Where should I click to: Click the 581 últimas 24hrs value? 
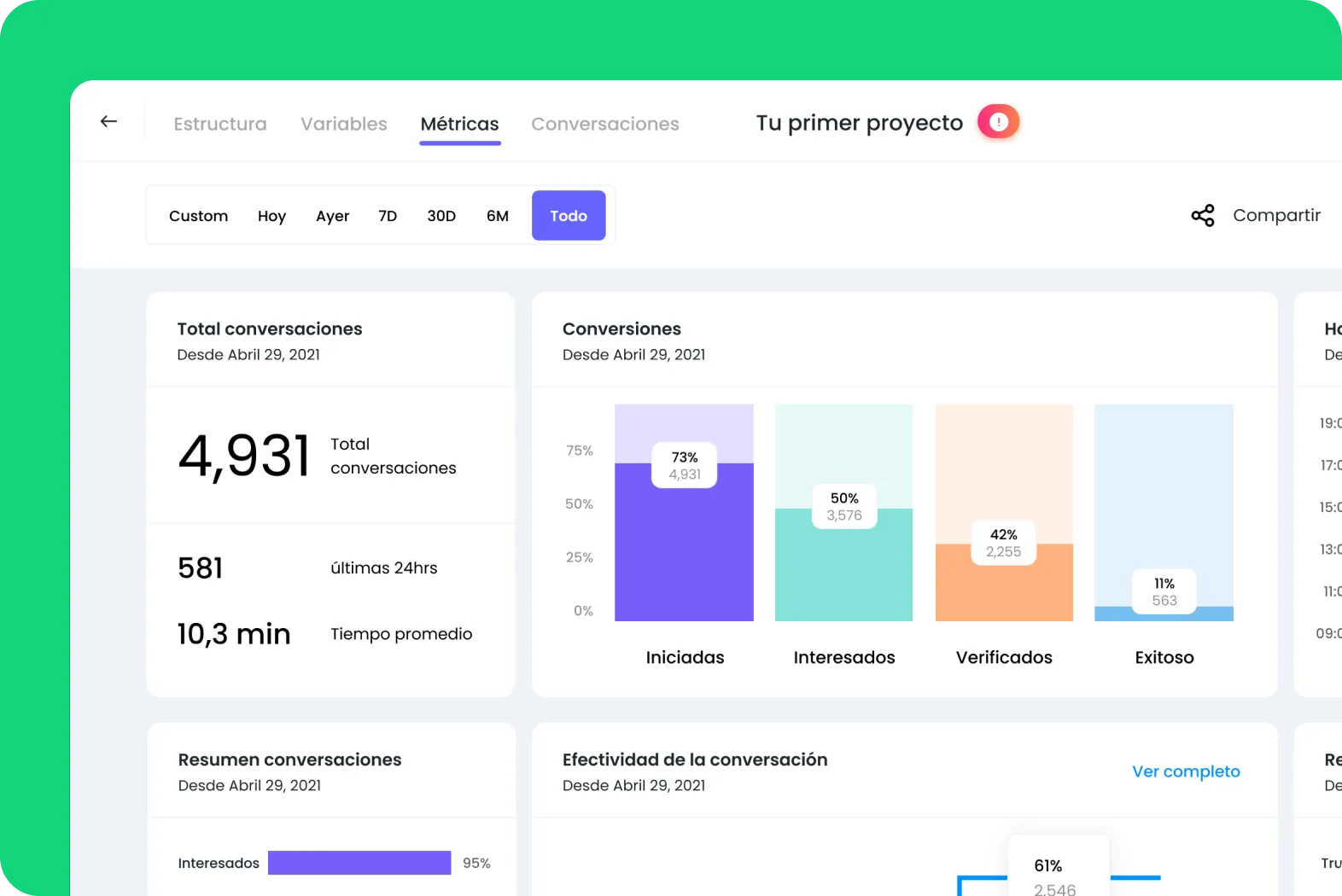click(201, 568)
